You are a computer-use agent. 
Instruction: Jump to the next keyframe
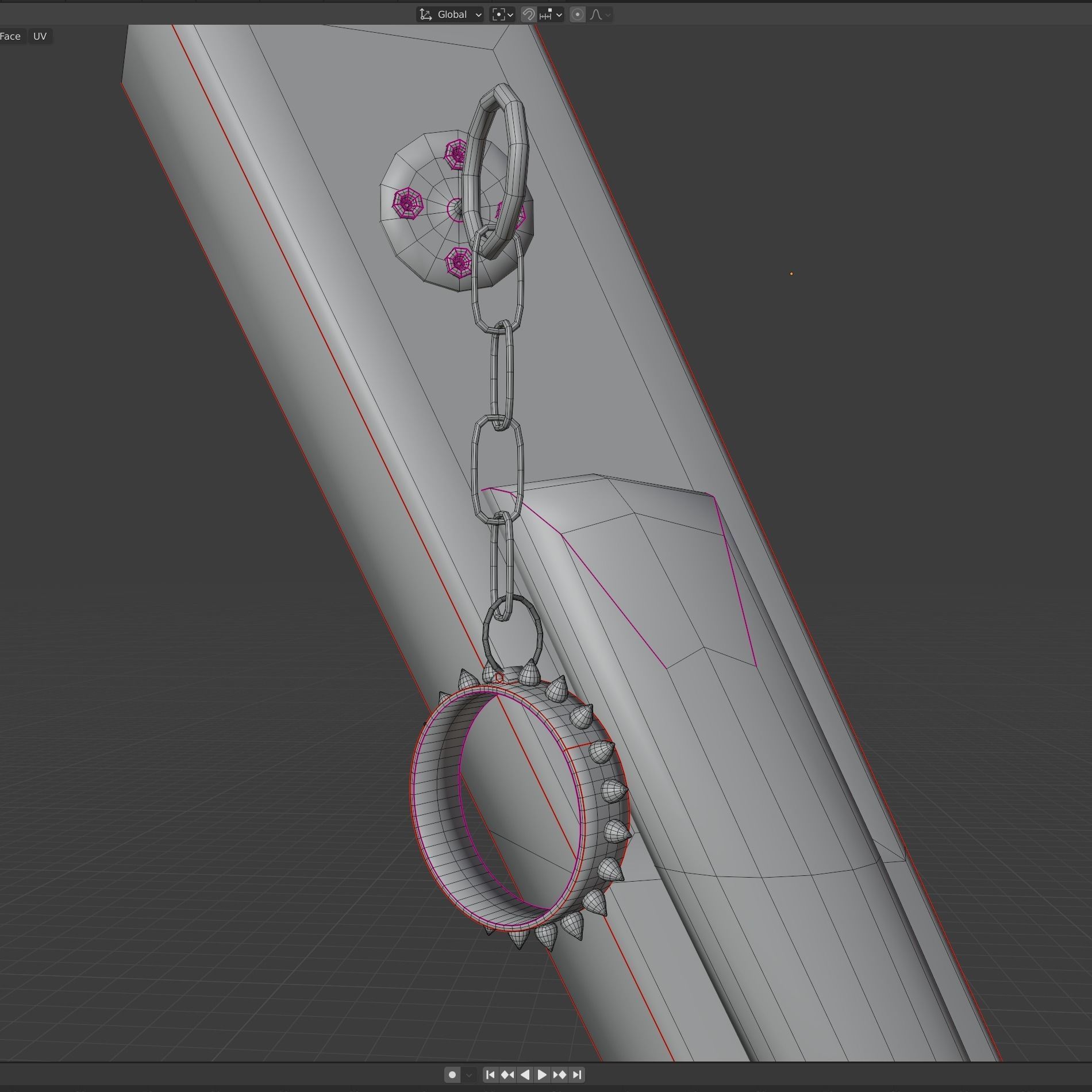point(559,1075)
